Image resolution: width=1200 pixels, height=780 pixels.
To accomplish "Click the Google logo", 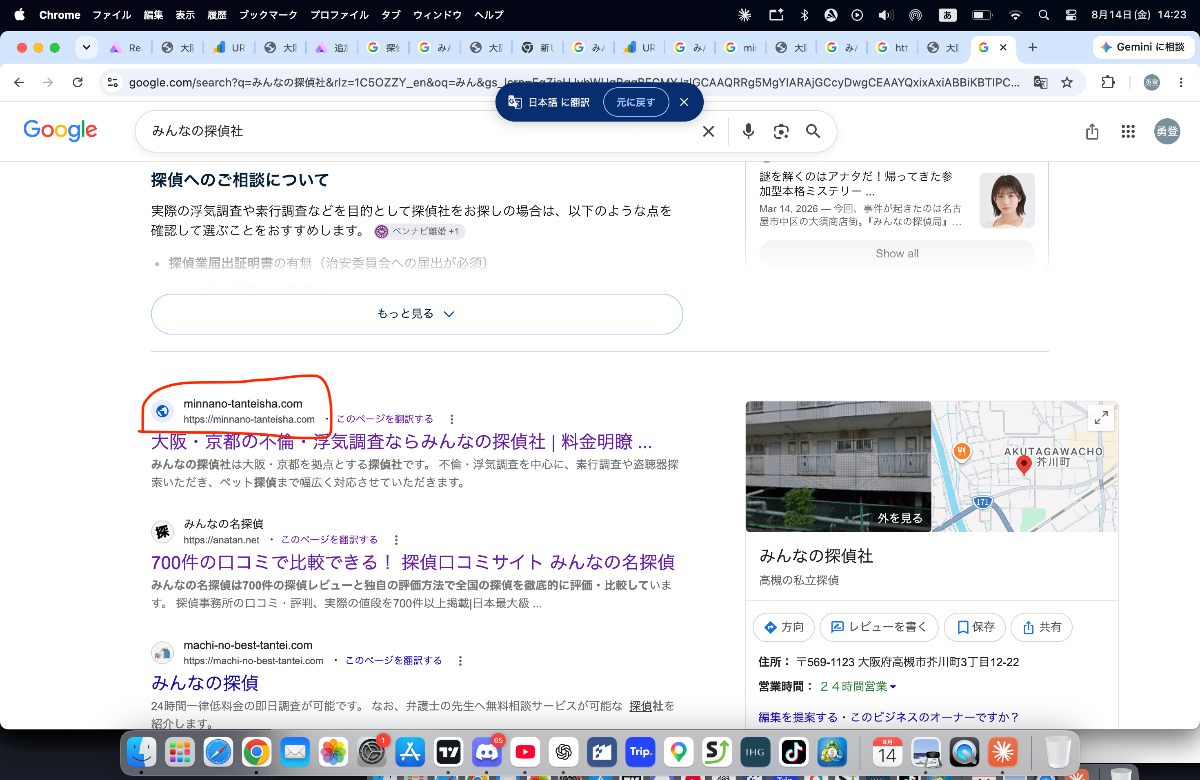I will pyautogui.click(x=60, y=130).
